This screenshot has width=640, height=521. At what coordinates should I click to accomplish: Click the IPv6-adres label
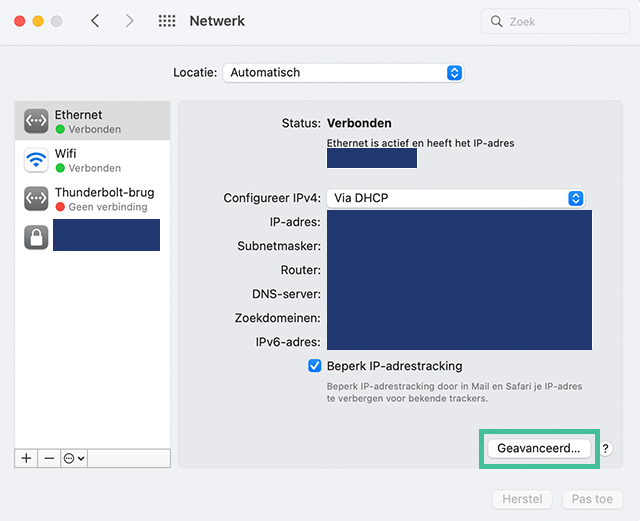288,342
